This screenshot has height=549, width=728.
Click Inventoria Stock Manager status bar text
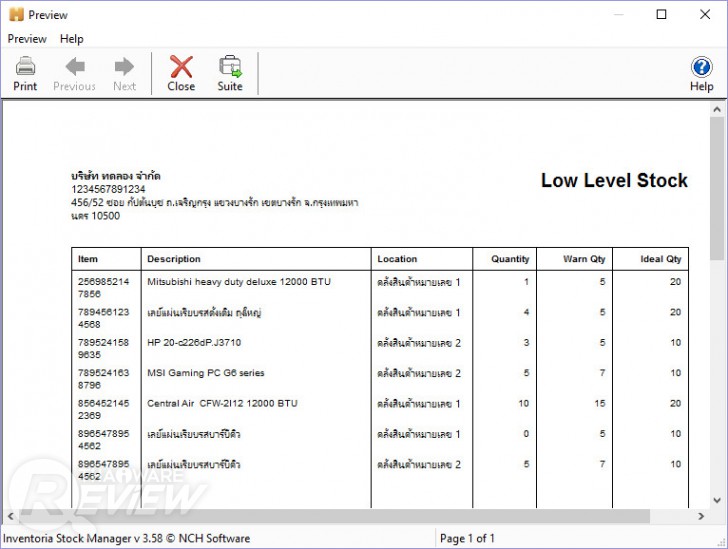pos(126,538)
